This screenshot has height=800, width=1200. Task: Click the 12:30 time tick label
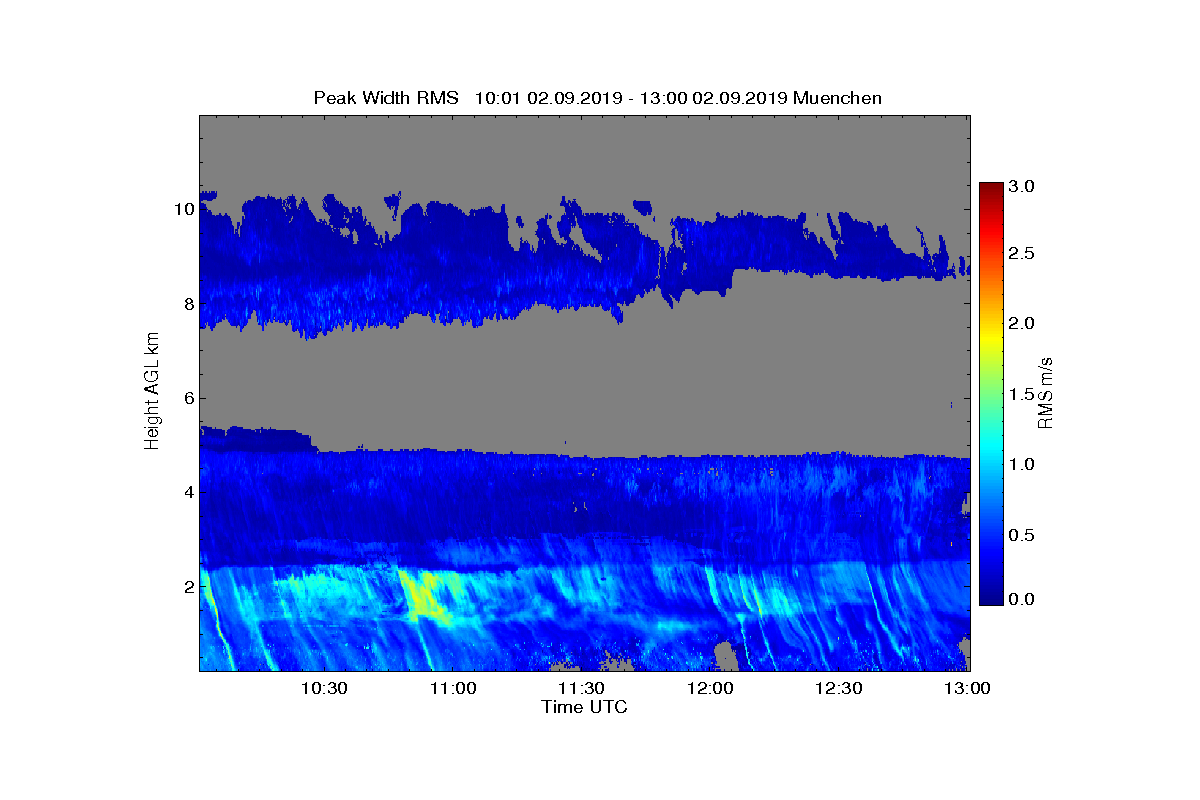[x=839, y=688]
